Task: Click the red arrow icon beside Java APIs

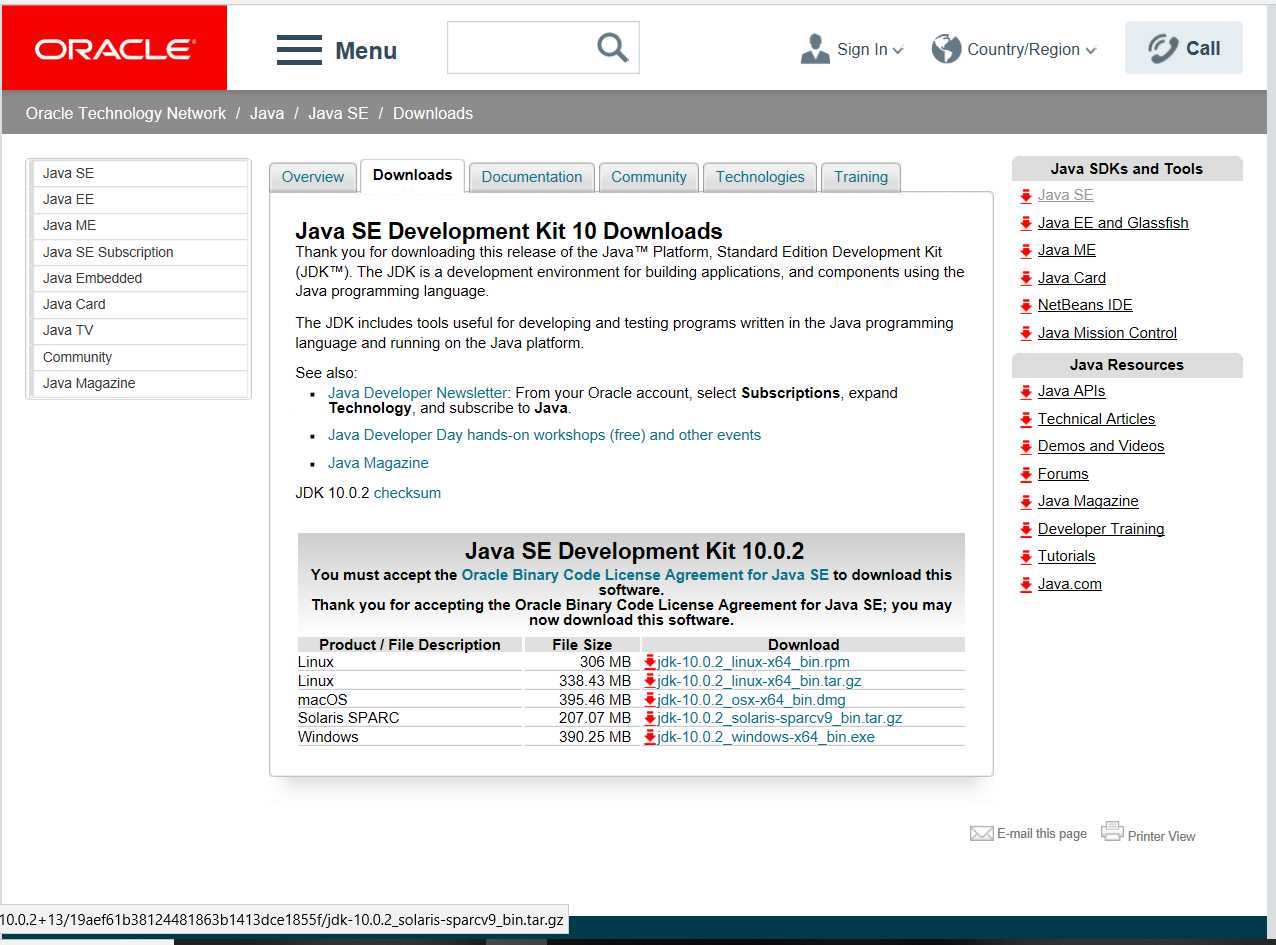Action: click(x=1026, y=391)
